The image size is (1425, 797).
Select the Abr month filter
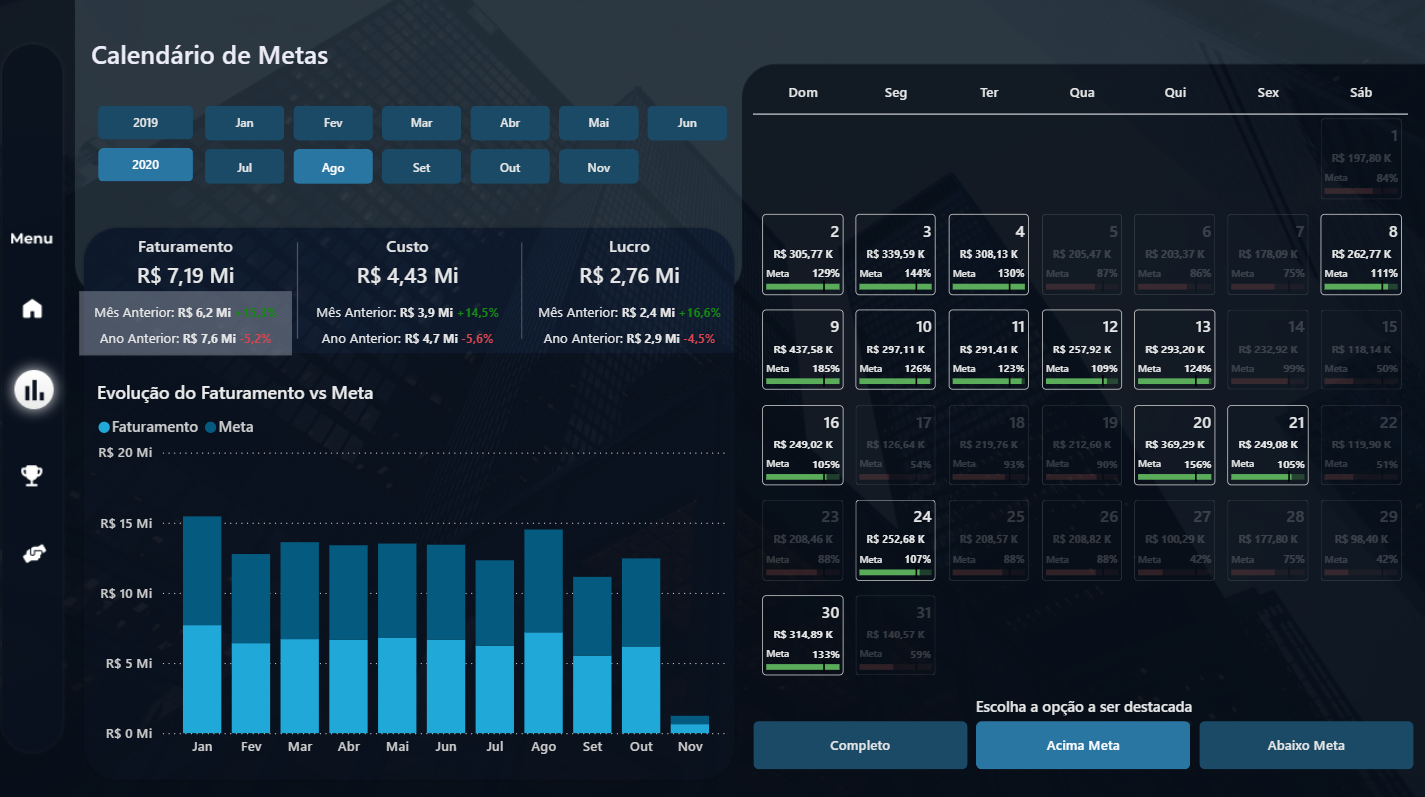tap(510, 123)
